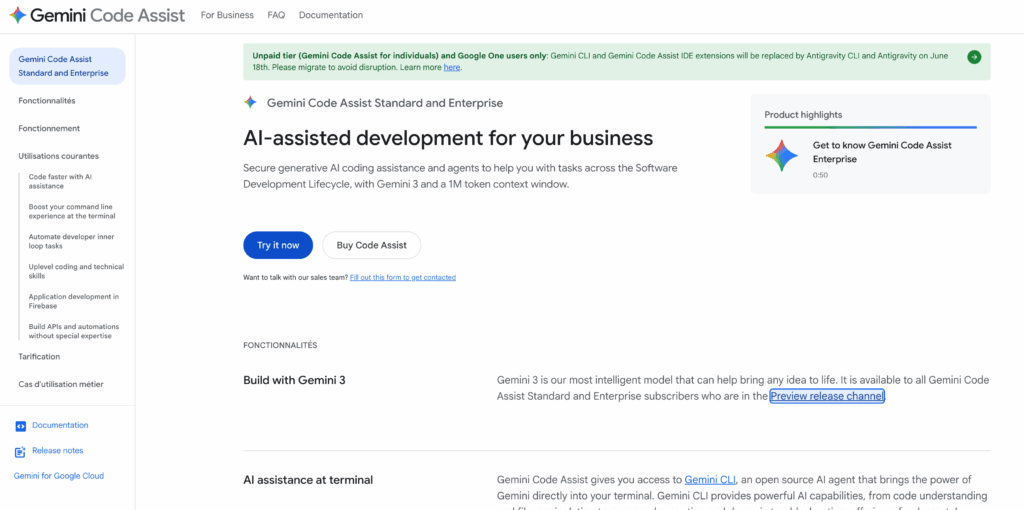Click the Documentation code icon in sidebar
Screen dimensions: 1024x510
click(x=20, y=426)
